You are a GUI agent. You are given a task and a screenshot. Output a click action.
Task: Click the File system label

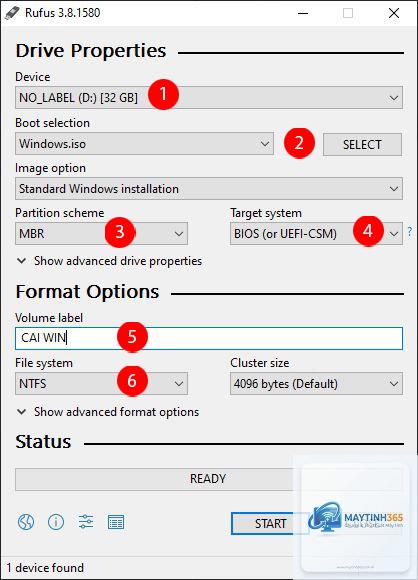click(x=44, y=363)
